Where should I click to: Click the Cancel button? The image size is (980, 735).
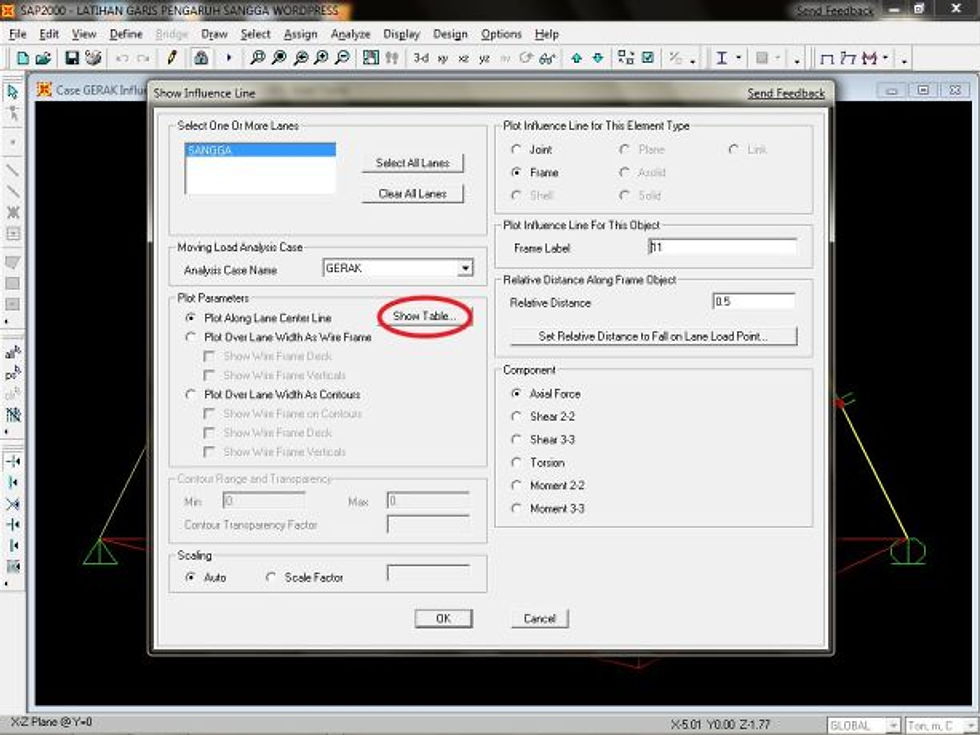539,618
